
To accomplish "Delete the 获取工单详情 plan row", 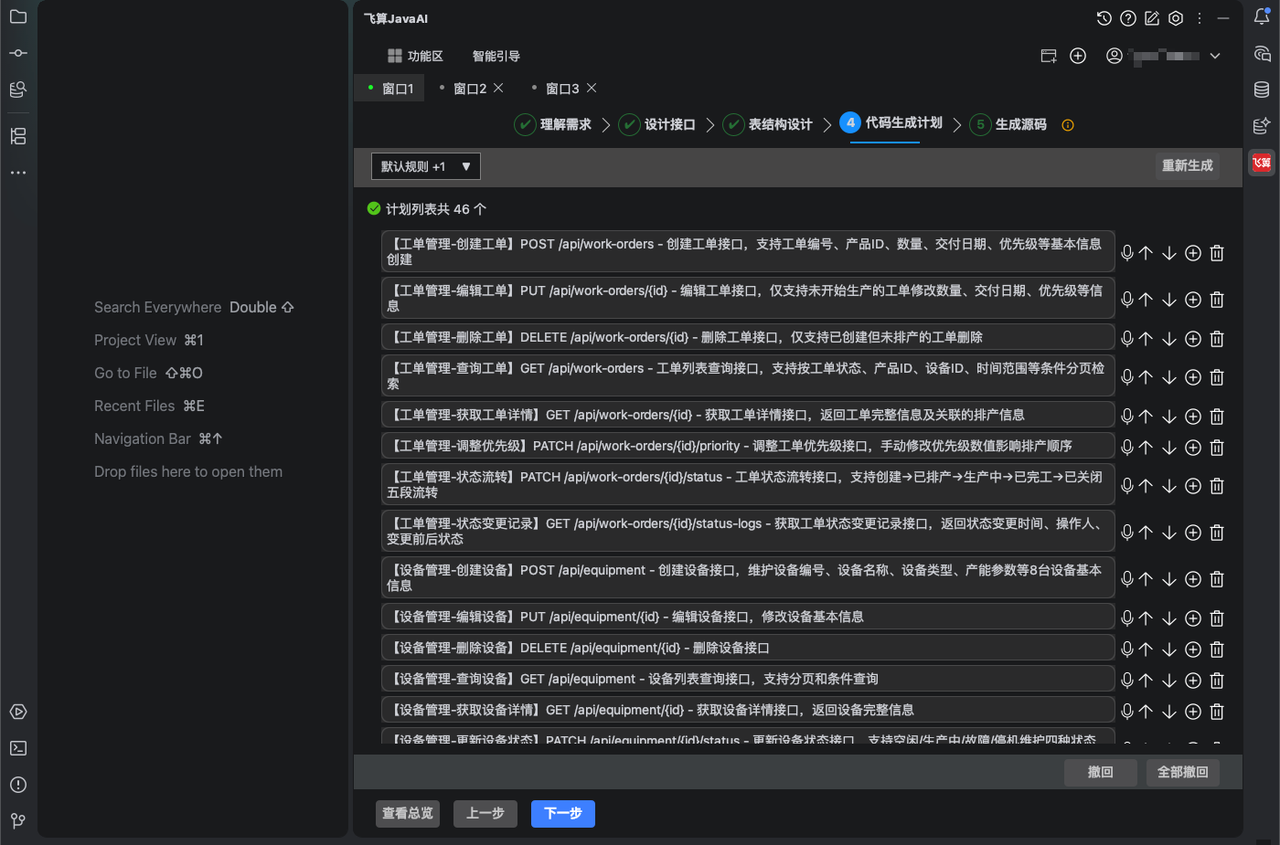I will (x=1217, y=416).
